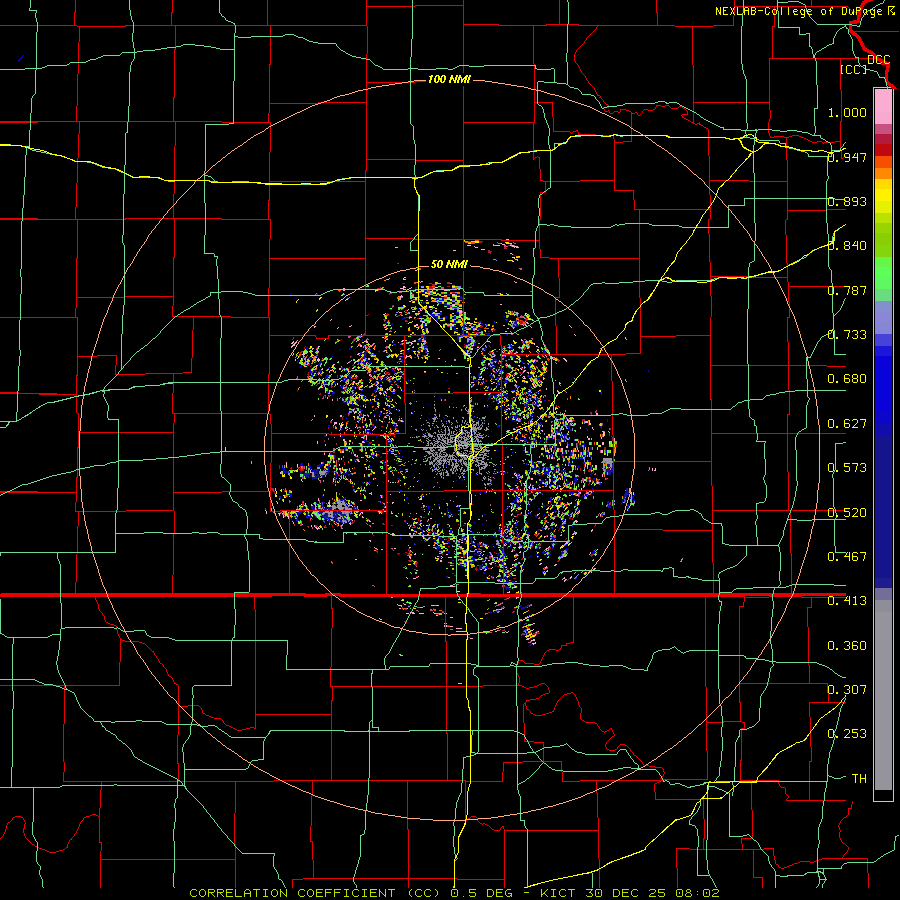
Task: Click the 0.893 legend value
Action: [x=847, y=201]
